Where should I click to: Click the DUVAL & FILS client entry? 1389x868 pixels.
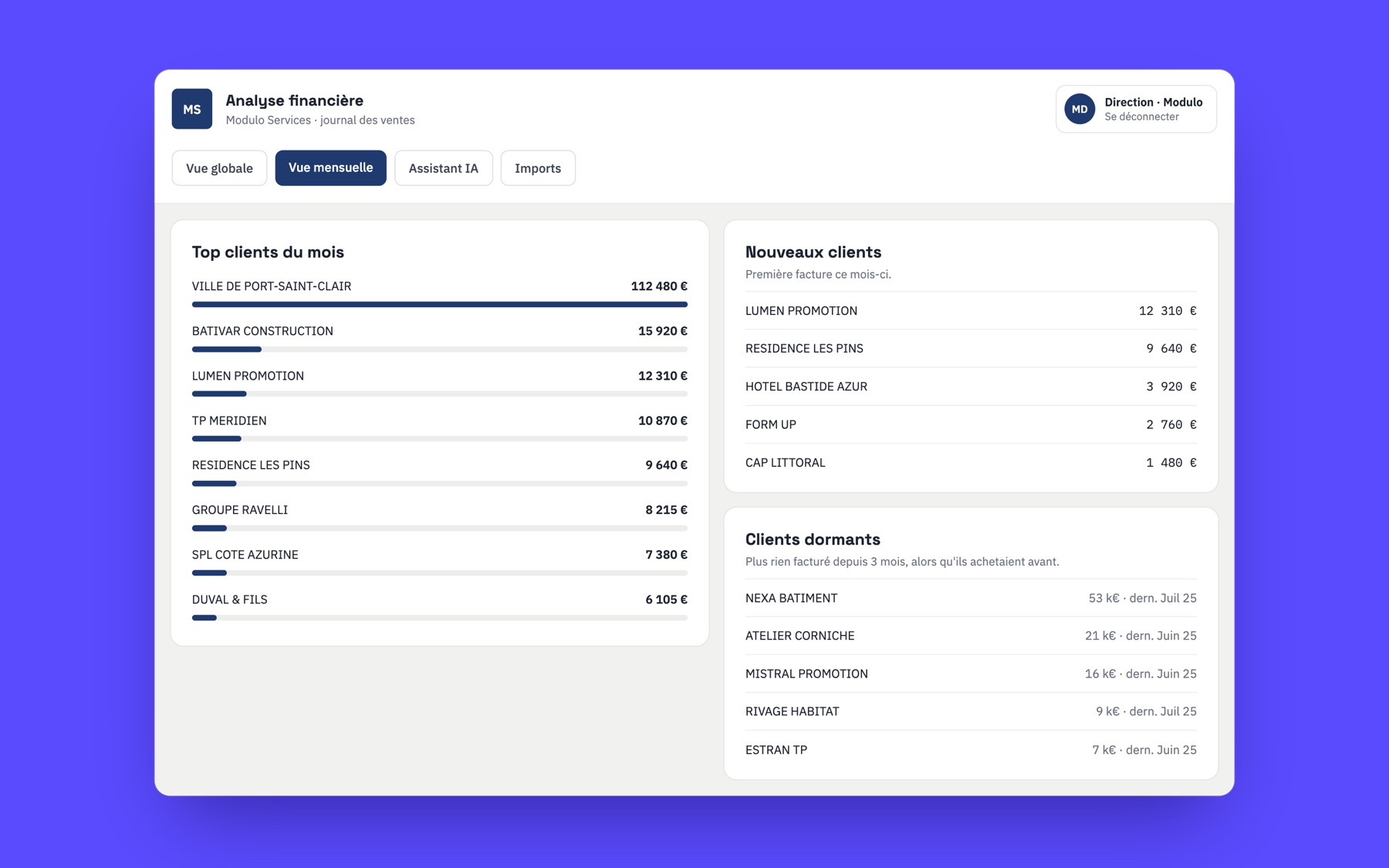(x=440, y=606)
